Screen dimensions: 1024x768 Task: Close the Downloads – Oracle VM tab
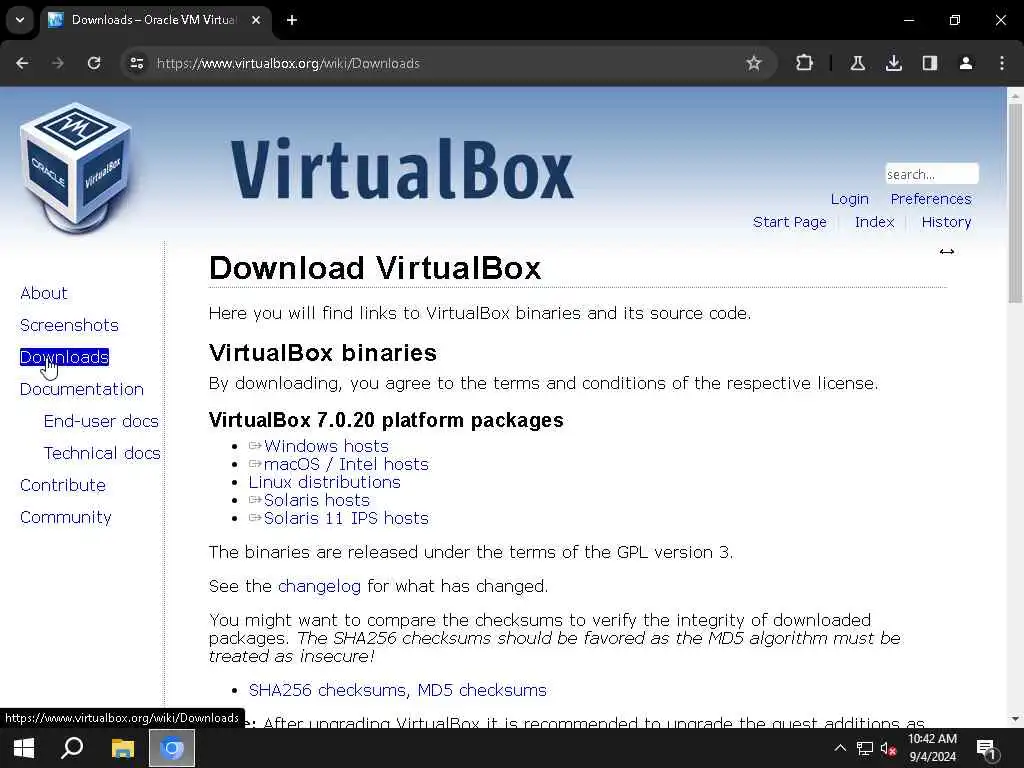(256, 20)
